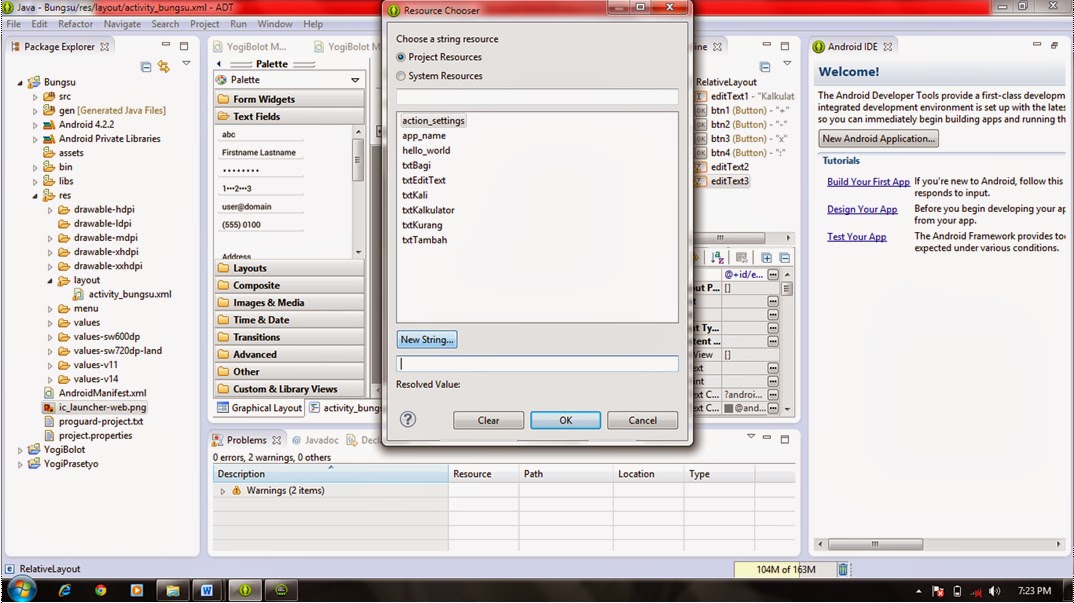
Task: Open the File menu
Action: (14, 23)
